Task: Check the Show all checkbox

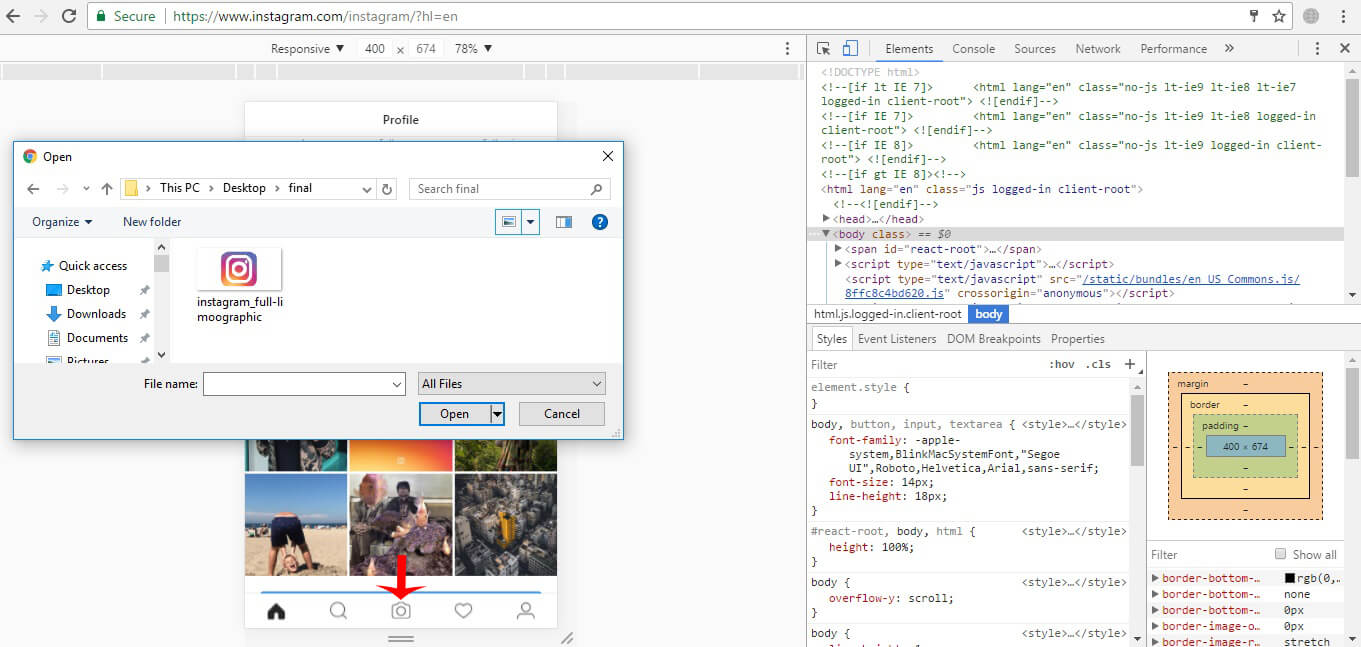Action: 1281,554
